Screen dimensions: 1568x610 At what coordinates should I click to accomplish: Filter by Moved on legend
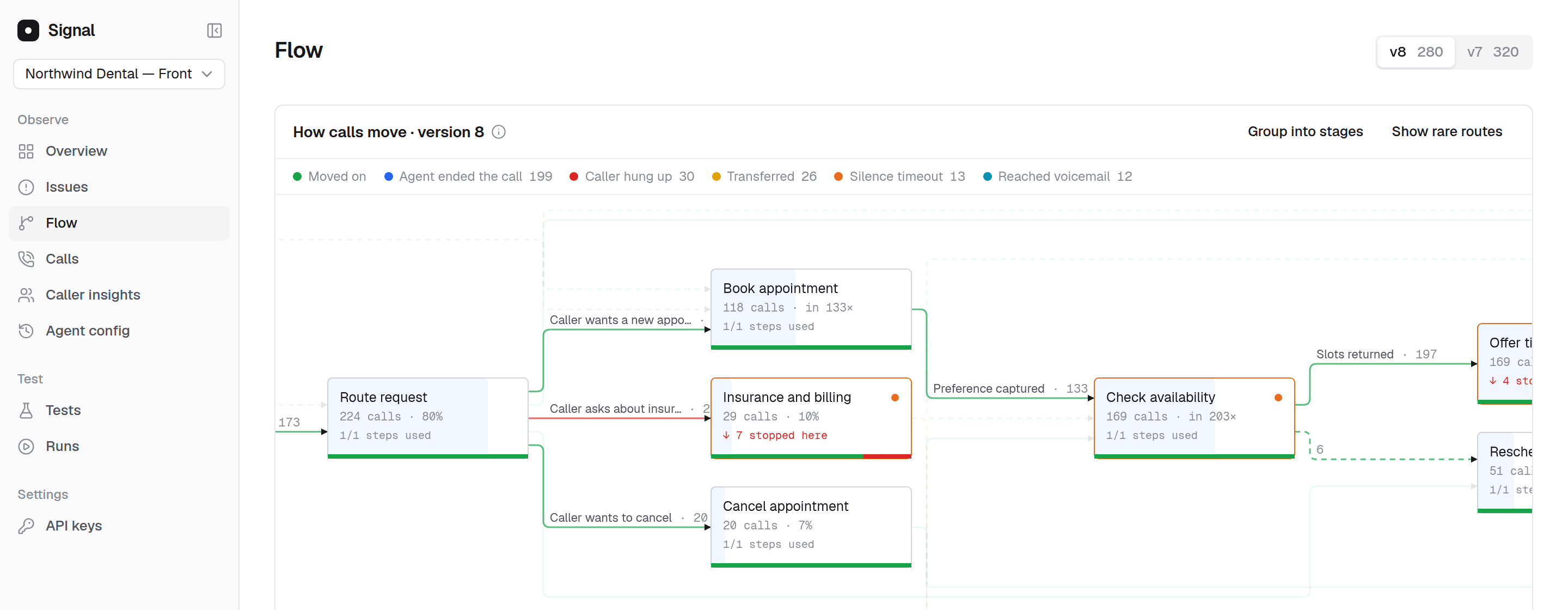tap(329, 176)
